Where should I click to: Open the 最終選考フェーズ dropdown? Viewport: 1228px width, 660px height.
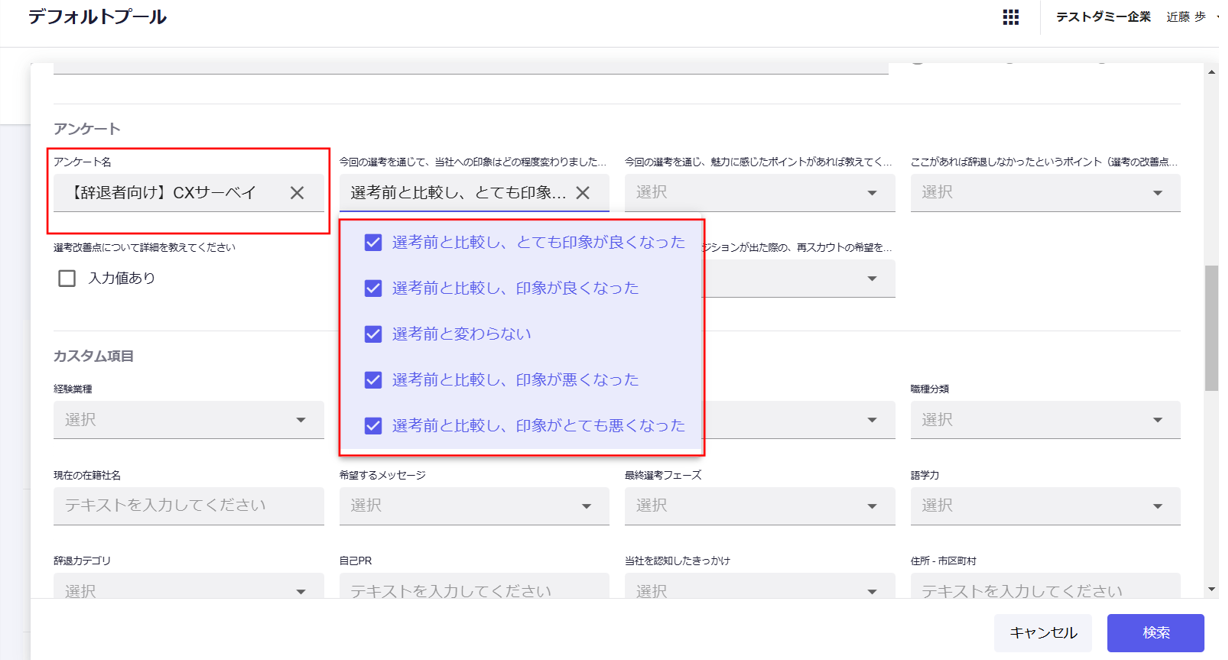tap(759, 506)
